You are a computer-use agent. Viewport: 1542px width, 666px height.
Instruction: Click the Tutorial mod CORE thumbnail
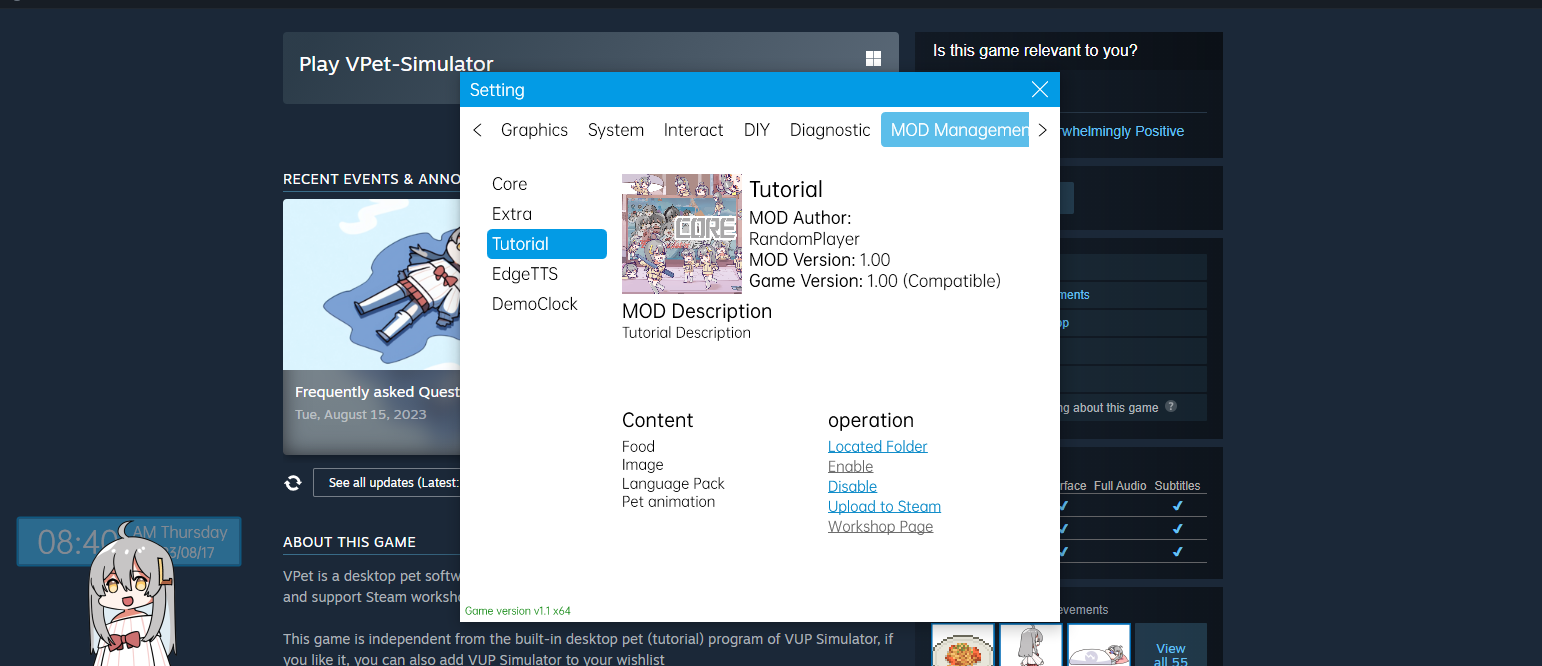(x=682, y=234)
